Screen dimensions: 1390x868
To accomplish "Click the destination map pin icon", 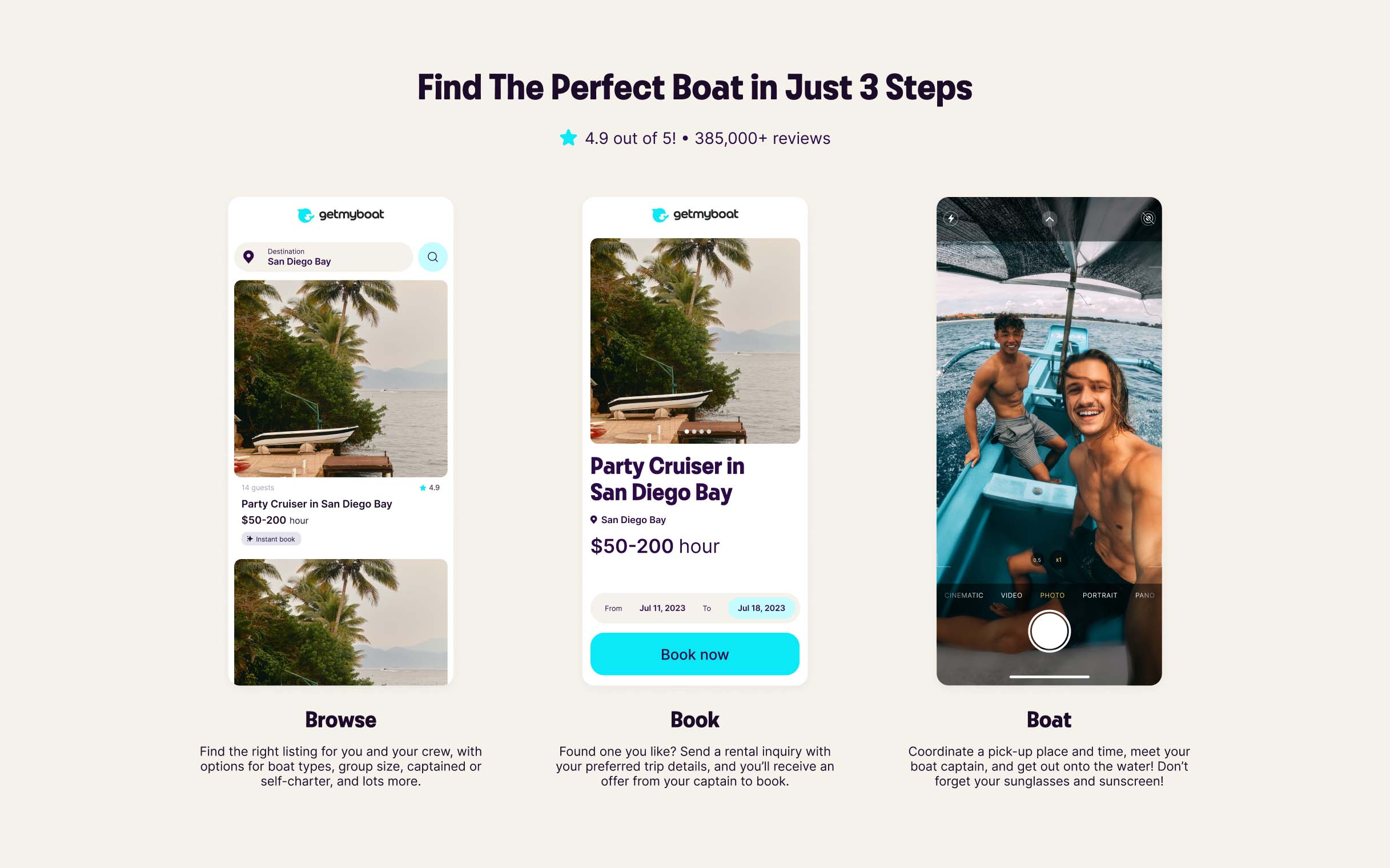I will [x=248, y=256].
